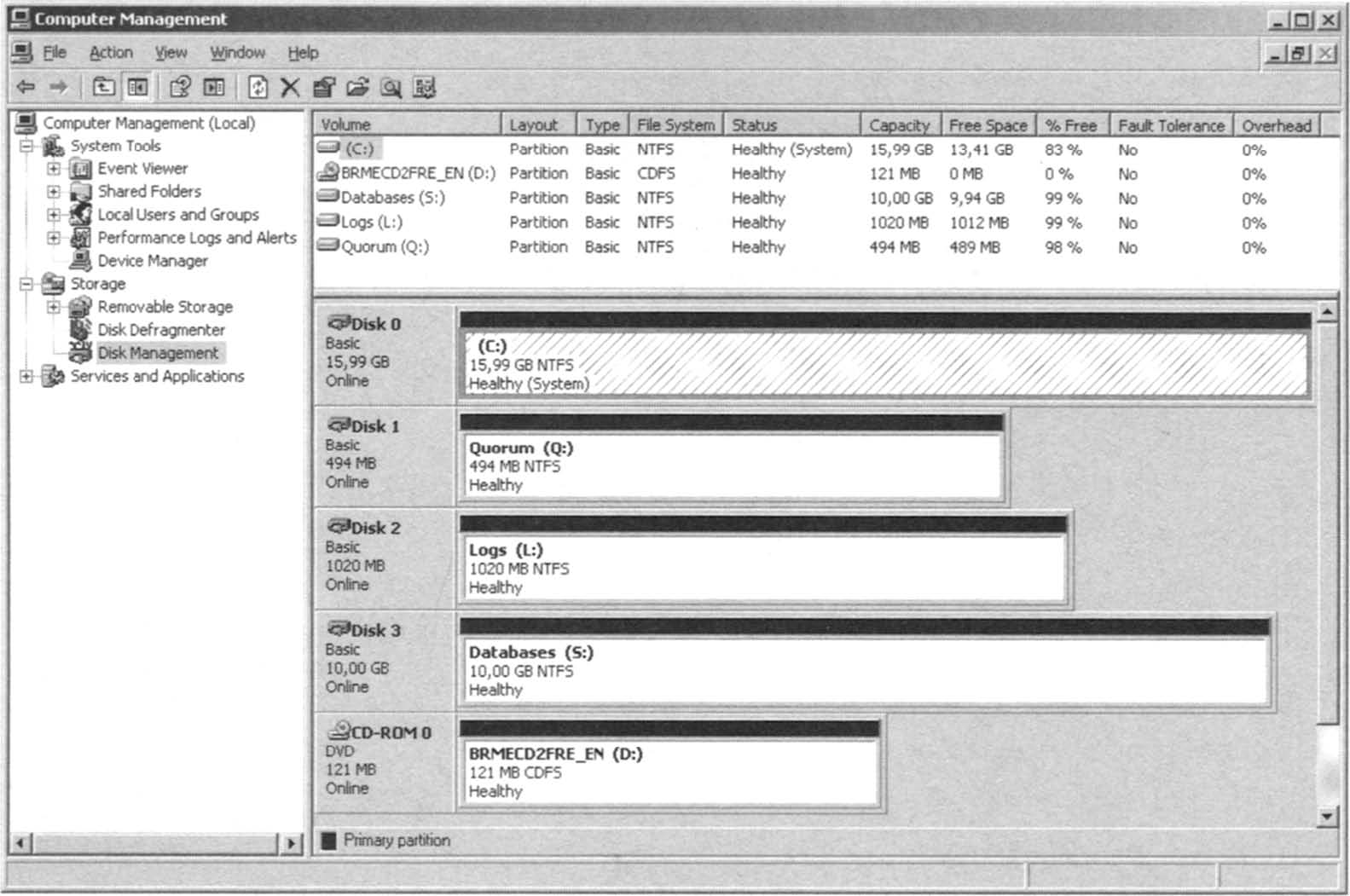Click the Open folder toolbar icon

coord(357,87)
